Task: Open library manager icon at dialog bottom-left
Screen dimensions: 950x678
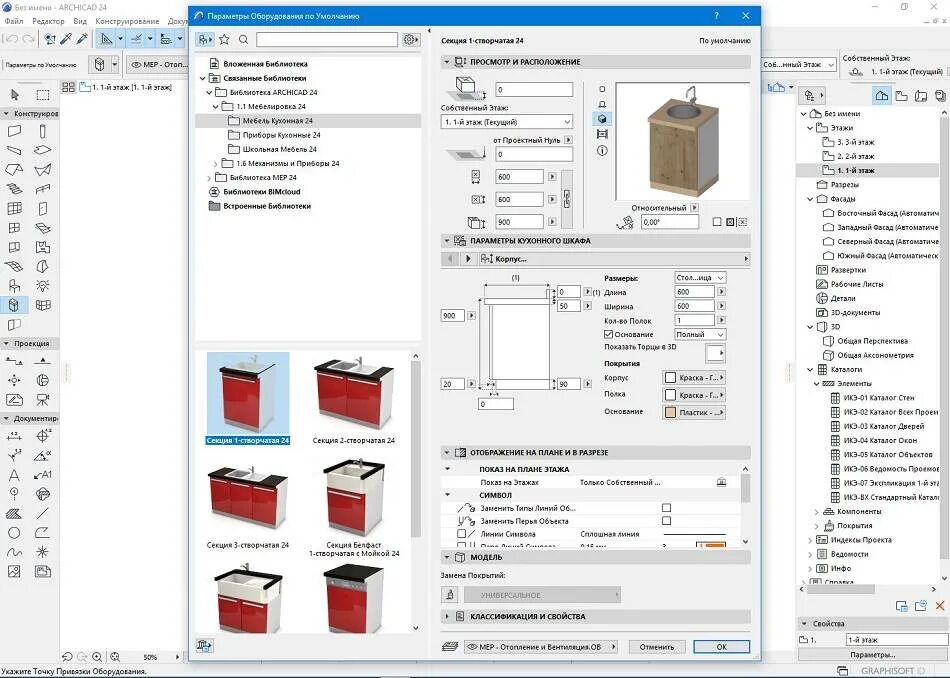Action: pyautogui.click(x=204, y=646)
